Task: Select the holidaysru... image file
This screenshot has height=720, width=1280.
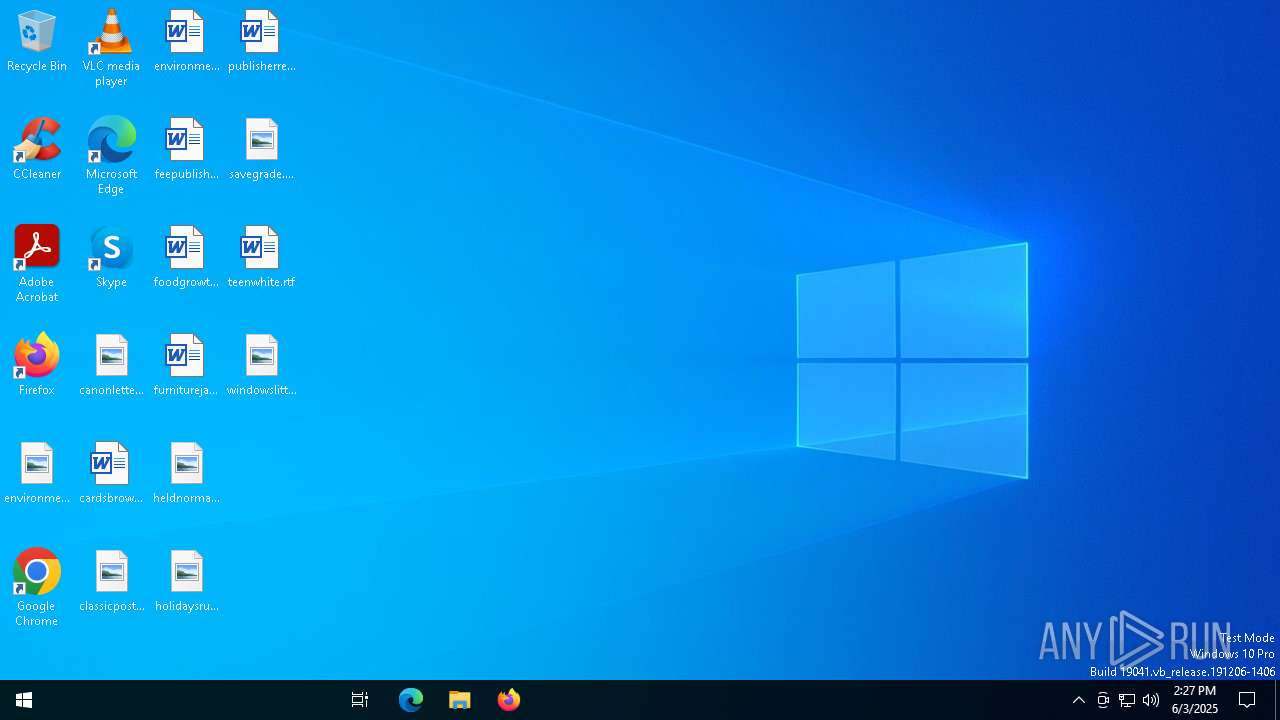Action: 186,581
